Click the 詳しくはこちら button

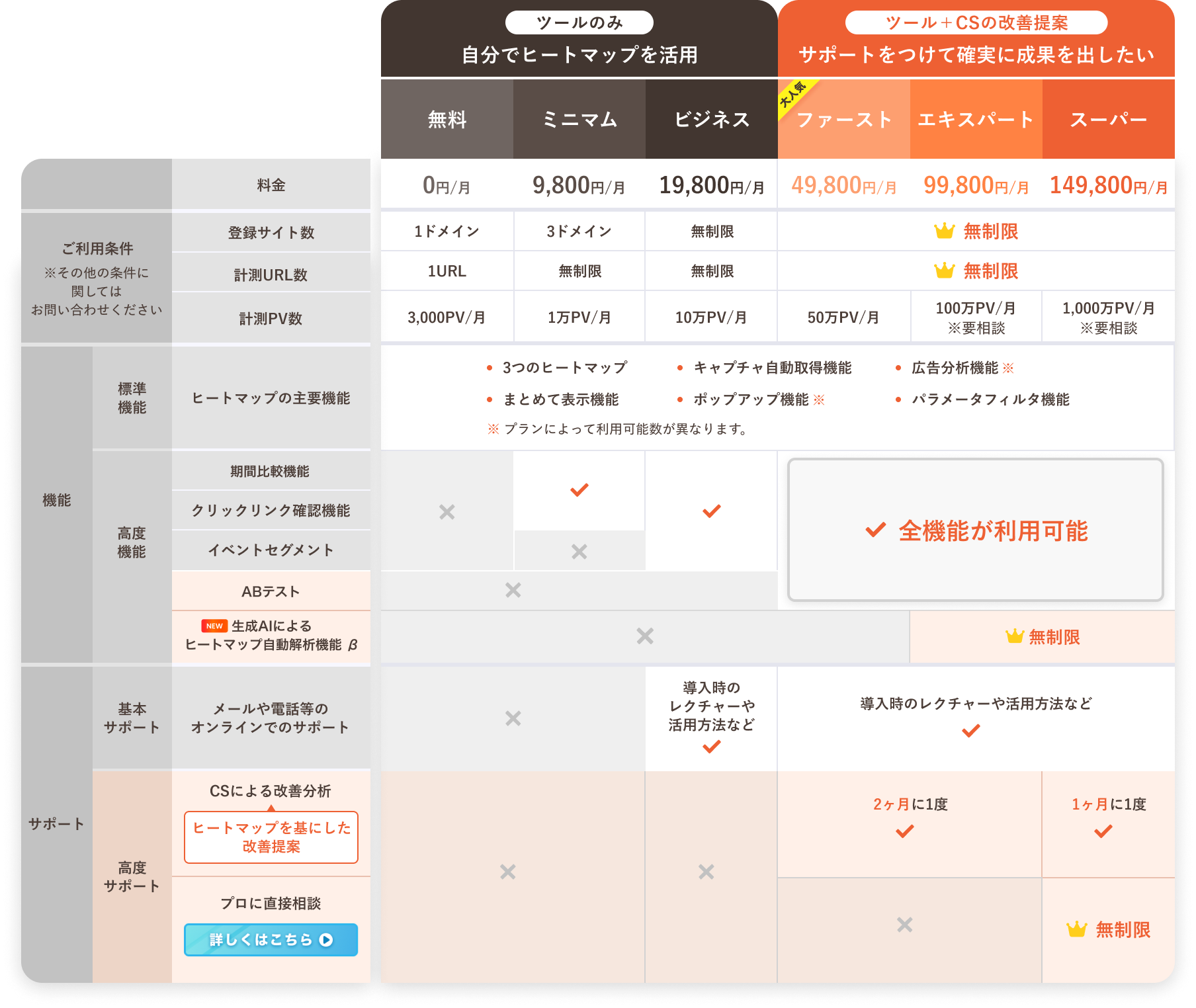point(271,939)
